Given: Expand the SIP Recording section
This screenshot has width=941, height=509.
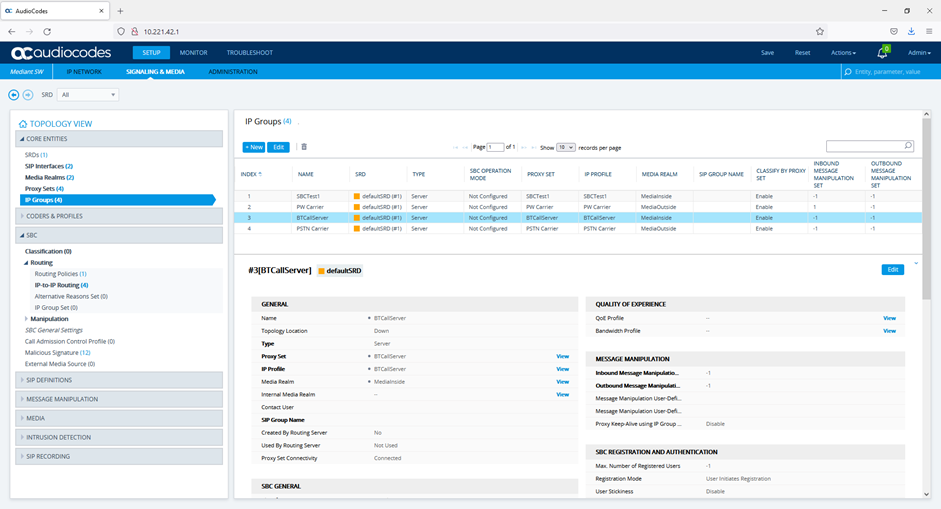Looking at the screenshot, I should [119, 457].
